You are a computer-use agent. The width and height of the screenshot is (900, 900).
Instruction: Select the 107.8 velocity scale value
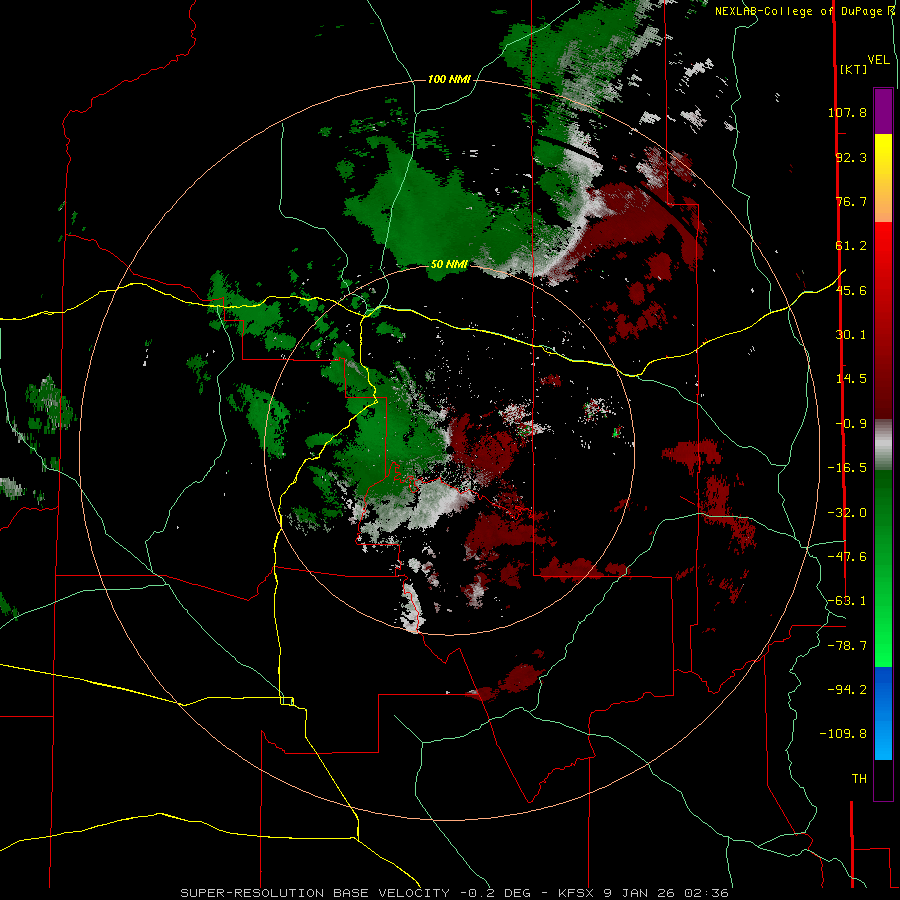847,112
